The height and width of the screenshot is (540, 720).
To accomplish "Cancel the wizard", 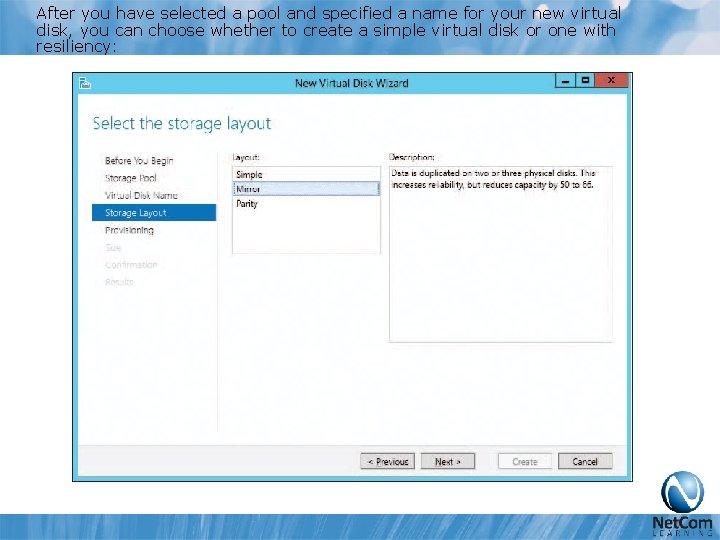I will (585, 461).
